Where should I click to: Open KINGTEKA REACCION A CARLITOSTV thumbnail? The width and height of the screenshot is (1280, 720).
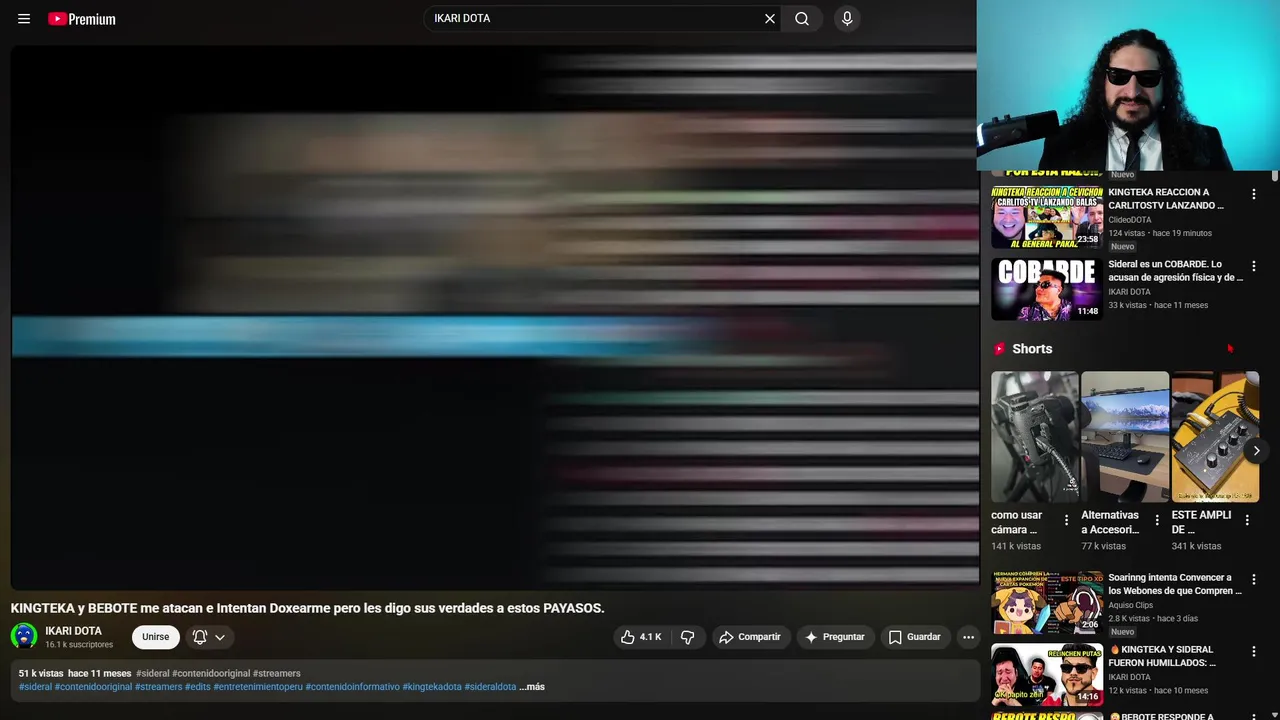tap(1047, 217)
